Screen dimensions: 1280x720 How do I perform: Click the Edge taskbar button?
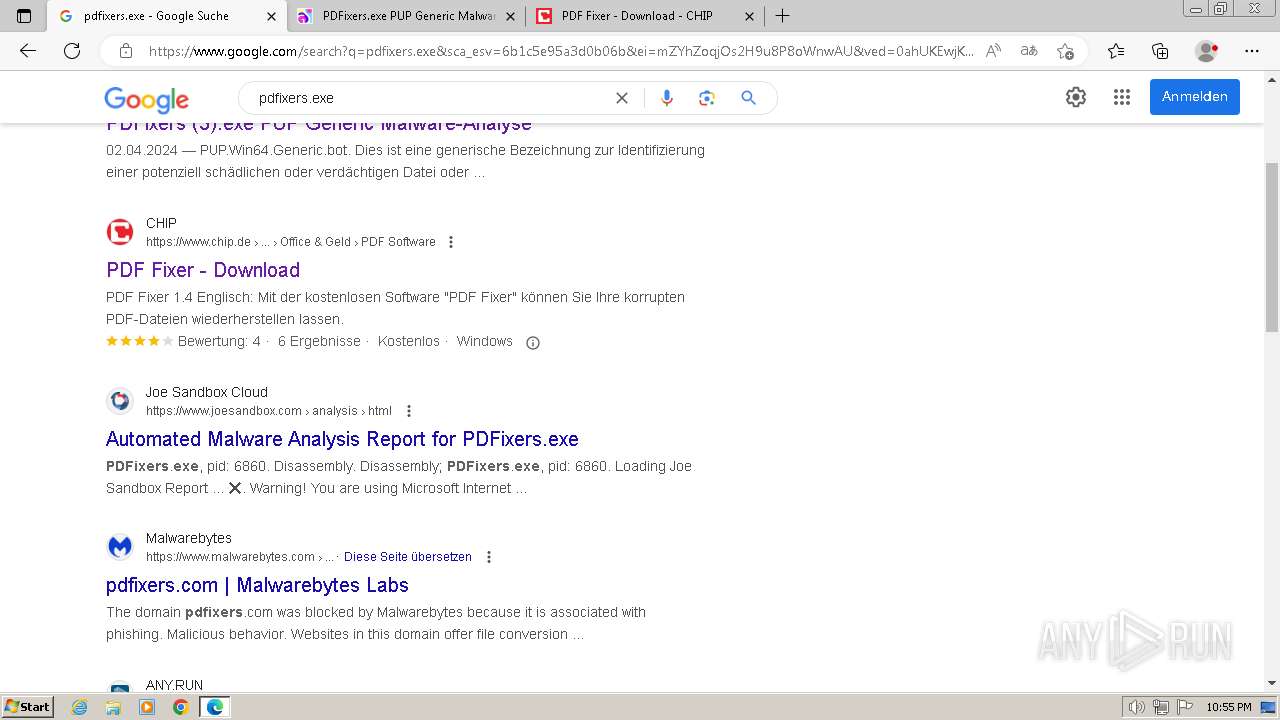[215, 707]
